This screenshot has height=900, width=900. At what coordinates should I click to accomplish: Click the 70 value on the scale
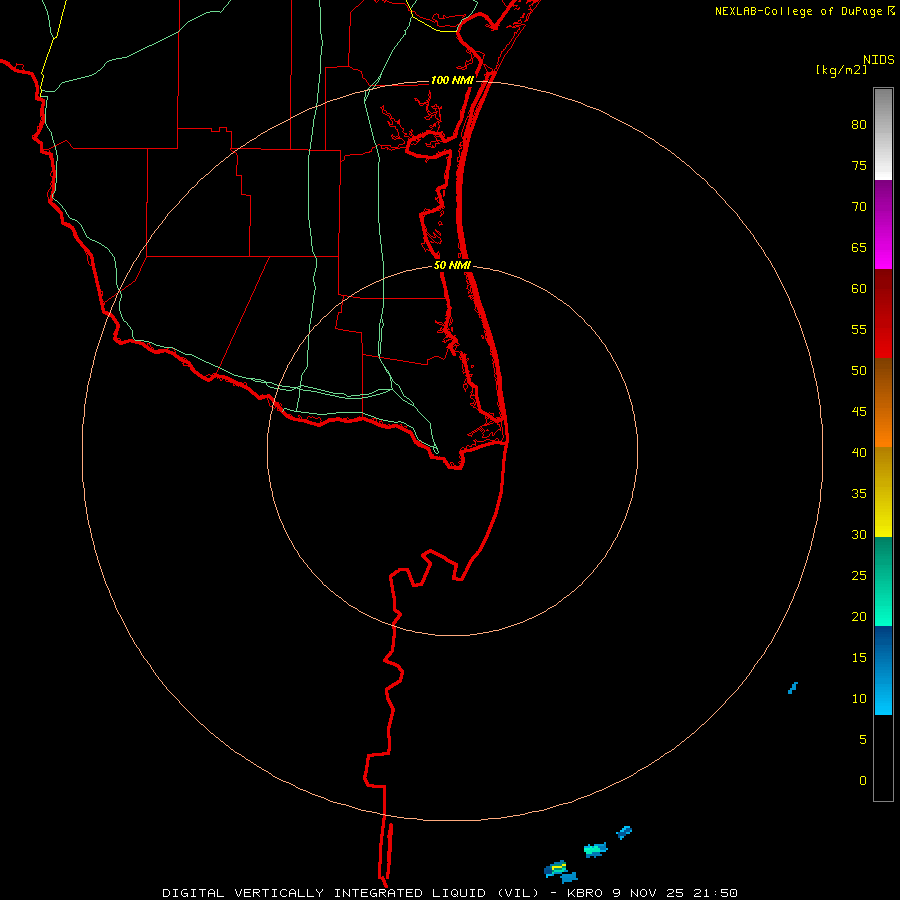859,207
